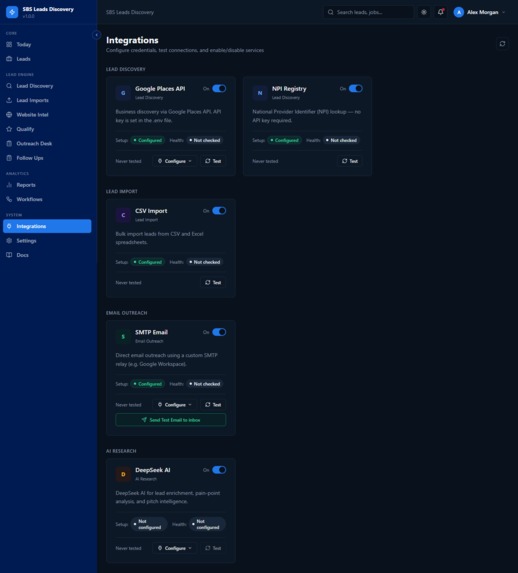Switch off the CSV Import toggle
The height and width of the screenshot is (573, 518).
(x=219, y=210)
